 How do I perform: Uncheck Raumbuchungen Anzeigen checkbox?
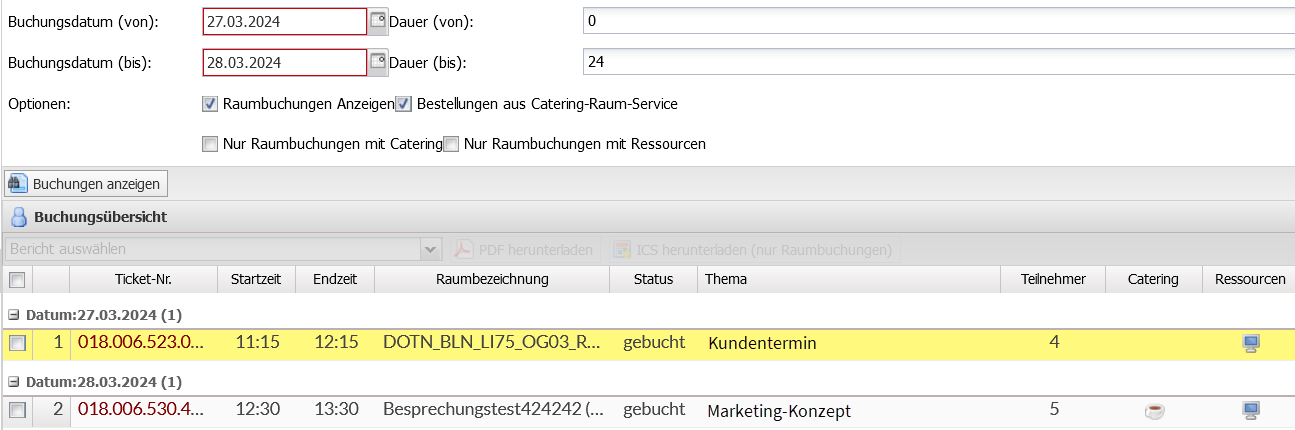tap(210, 103)
